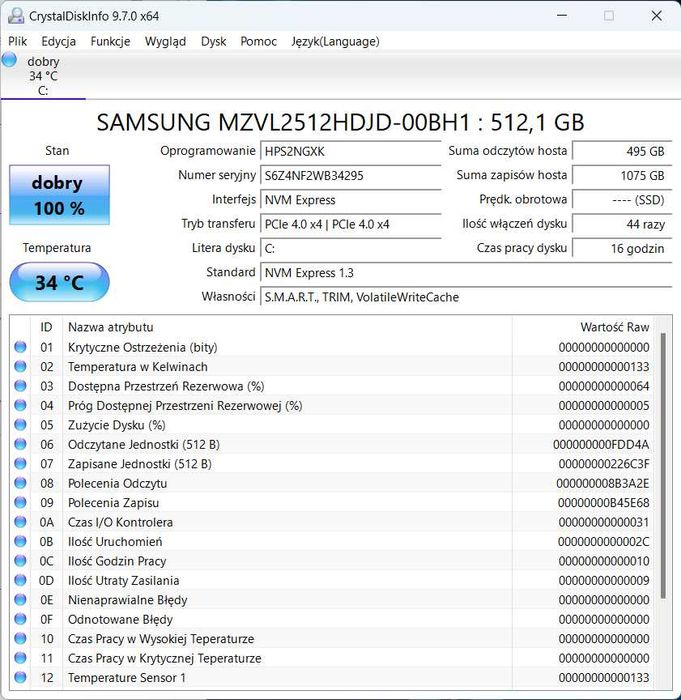The height and width of the screenshot is (700, 681).
Task: Click status icon for Krytycznej Teperaturze row
Action: click(x=20, y=658)
